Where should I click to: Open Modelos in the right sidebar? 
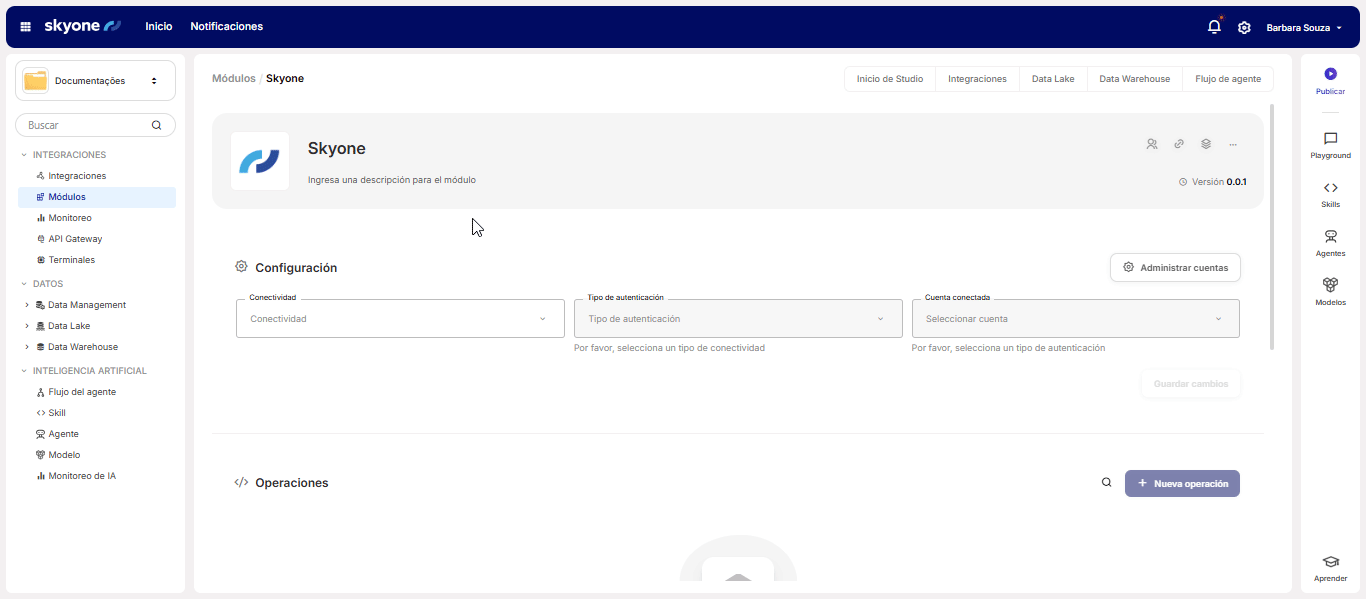tap(1330, 291)
